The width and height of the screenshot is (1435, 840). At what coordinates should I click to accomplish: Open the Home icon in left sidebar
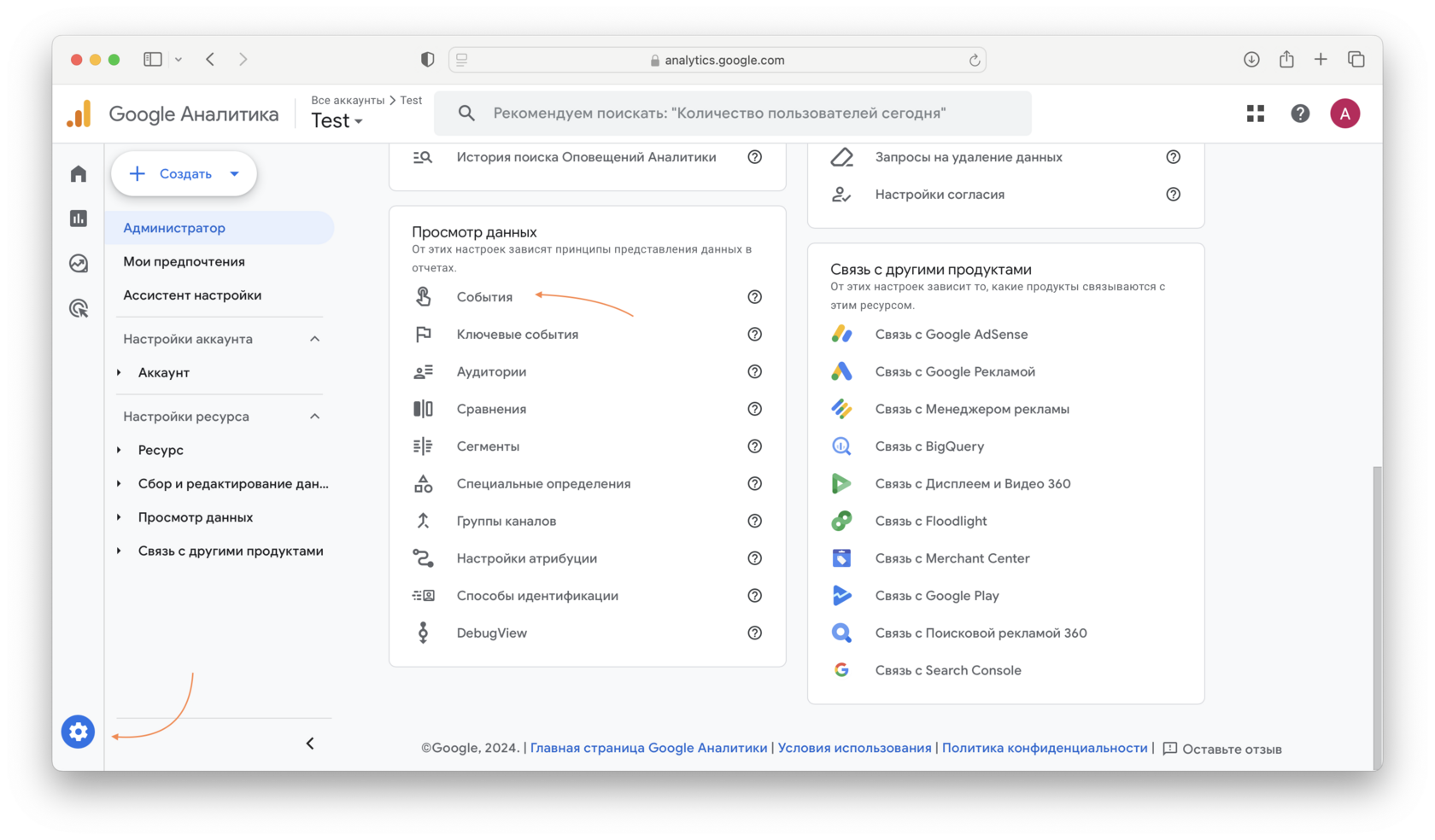coord(79,174)
